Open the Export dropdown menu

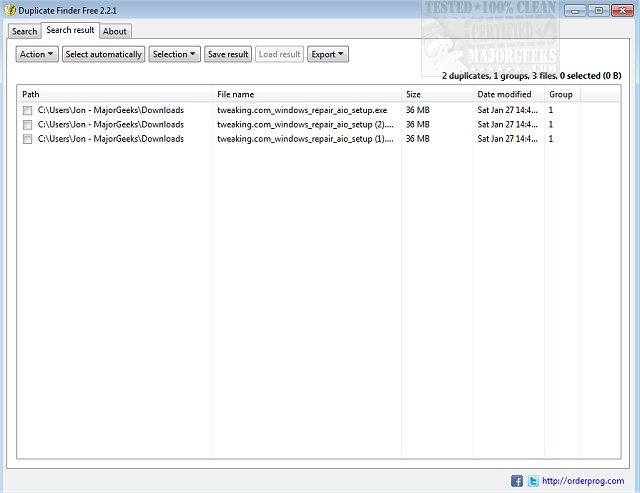click(328, 54)
